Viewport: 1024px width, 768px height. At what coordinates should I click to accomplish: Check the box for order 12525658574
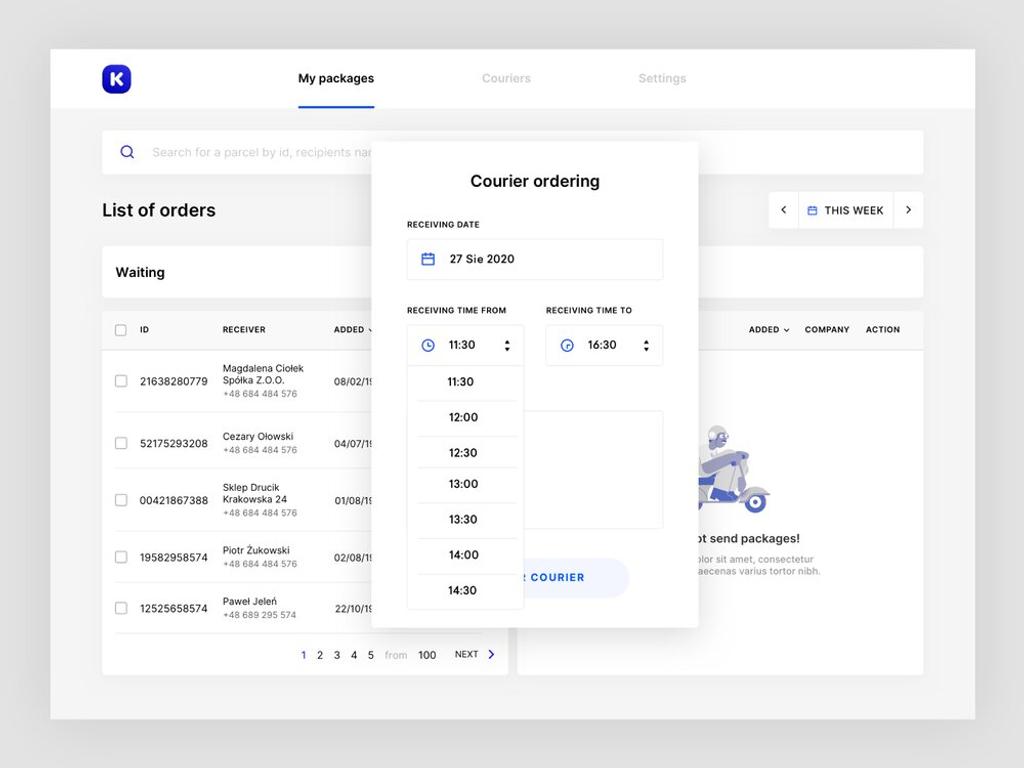[121, 608]
